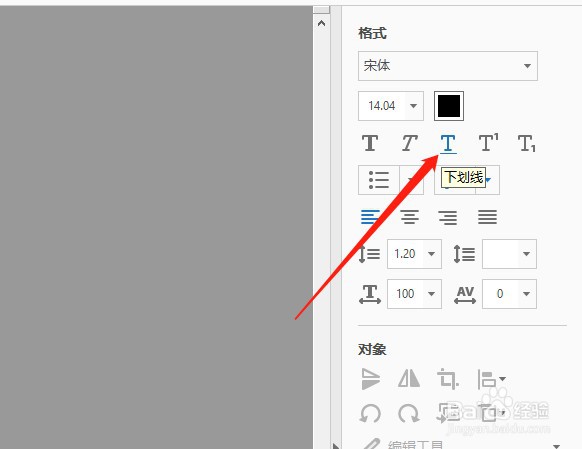
Task: Toggle underline text formatting
Action: [448, 144]
